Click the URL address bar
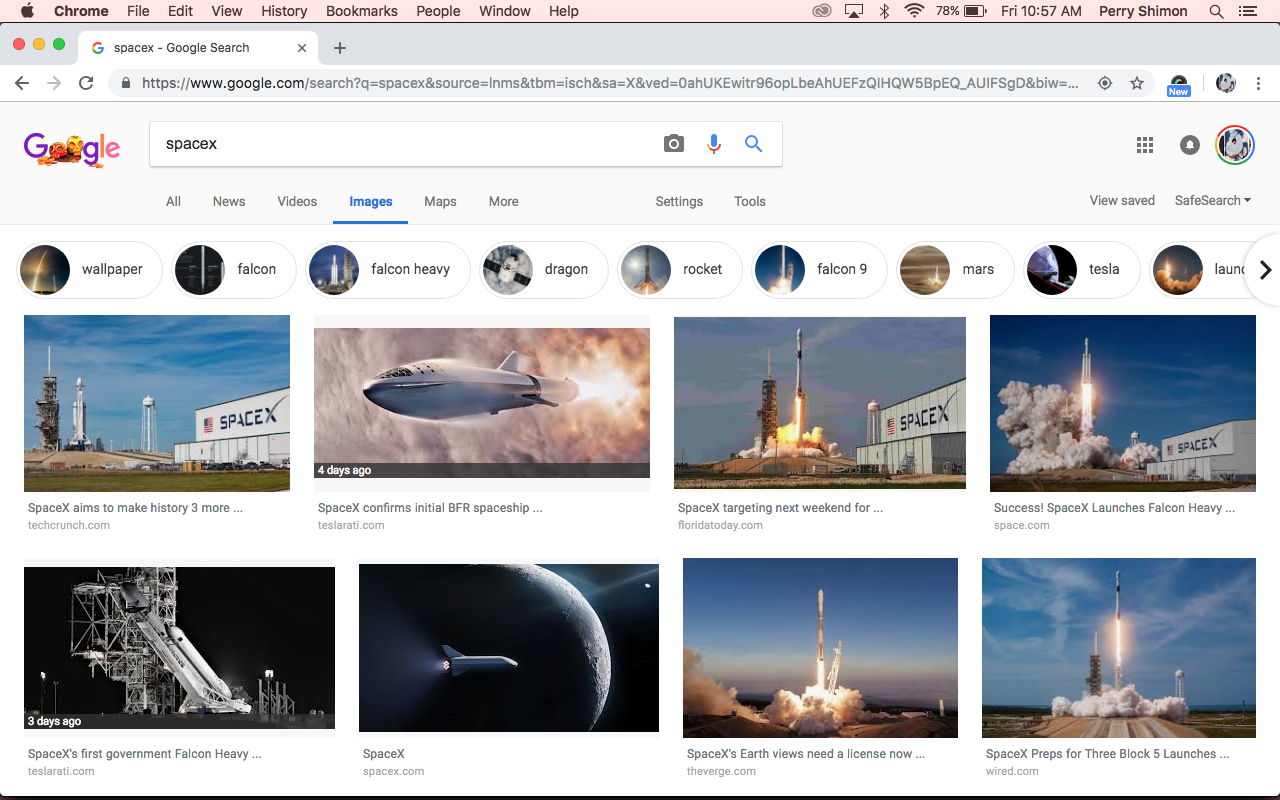The image size is (1280, 800). [x=610, y=84]
